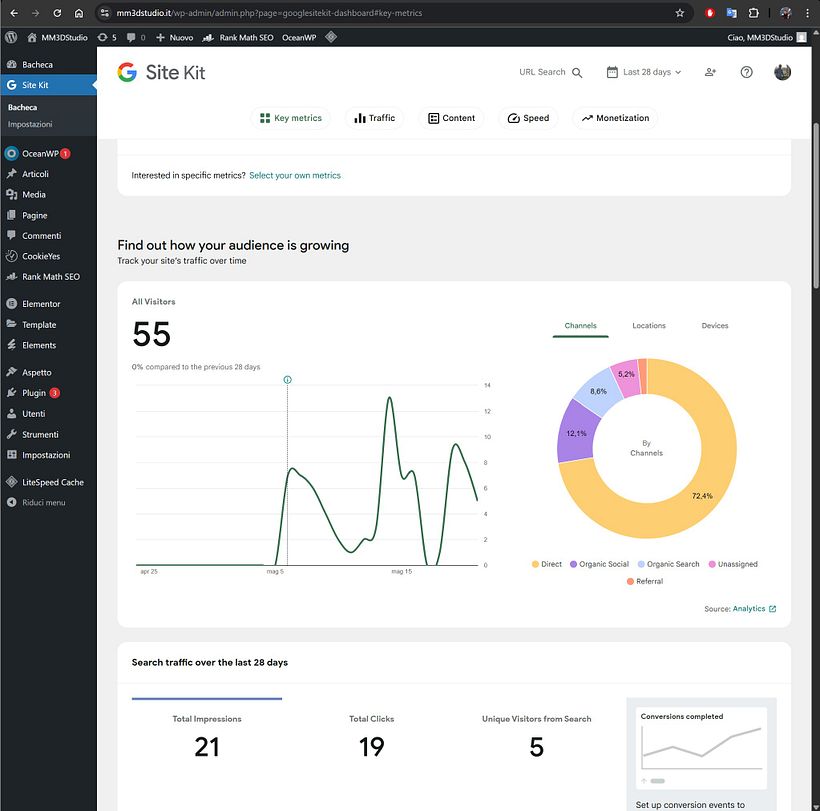
Task: Open Strumenti in the sidebar
Action: coord(48,435)
